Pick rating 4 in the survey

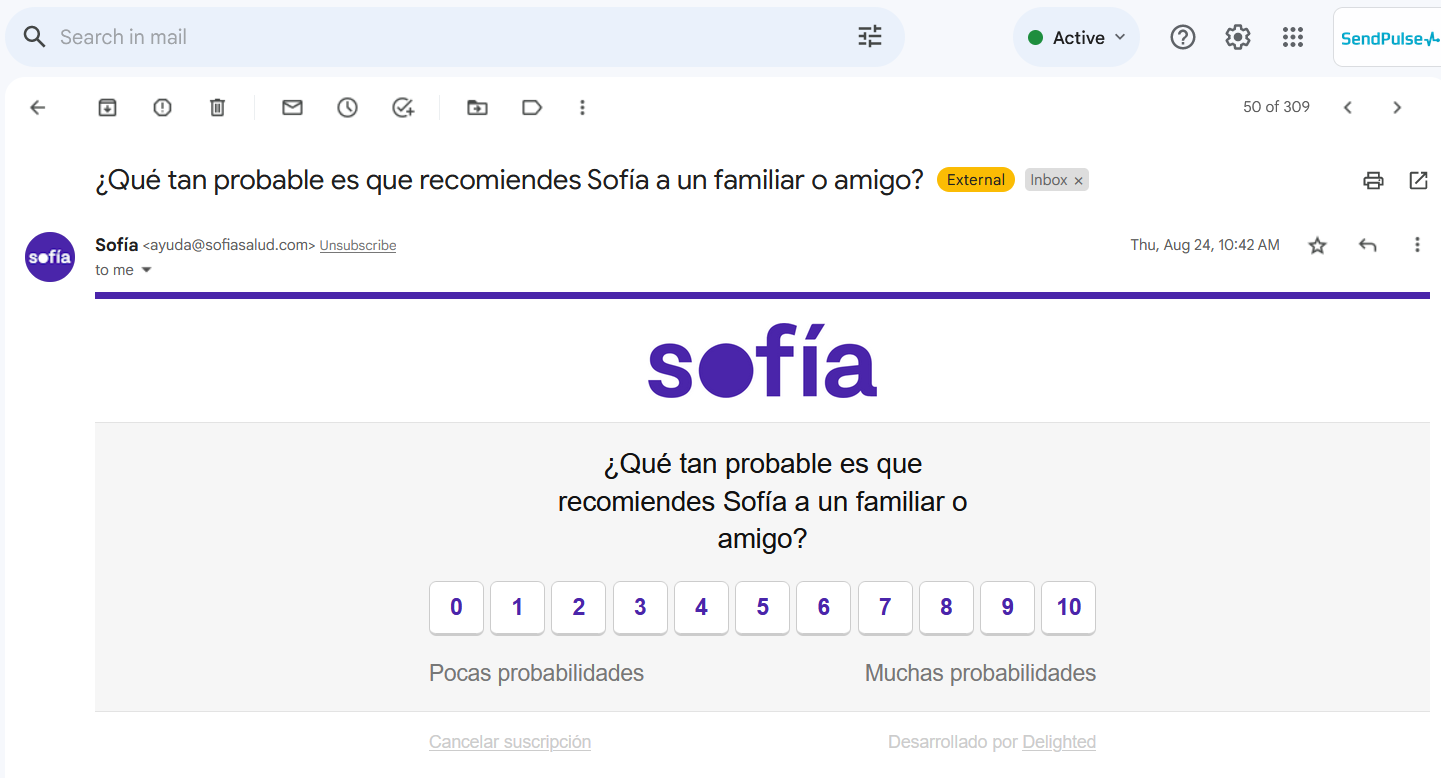(x=701, y=607)
